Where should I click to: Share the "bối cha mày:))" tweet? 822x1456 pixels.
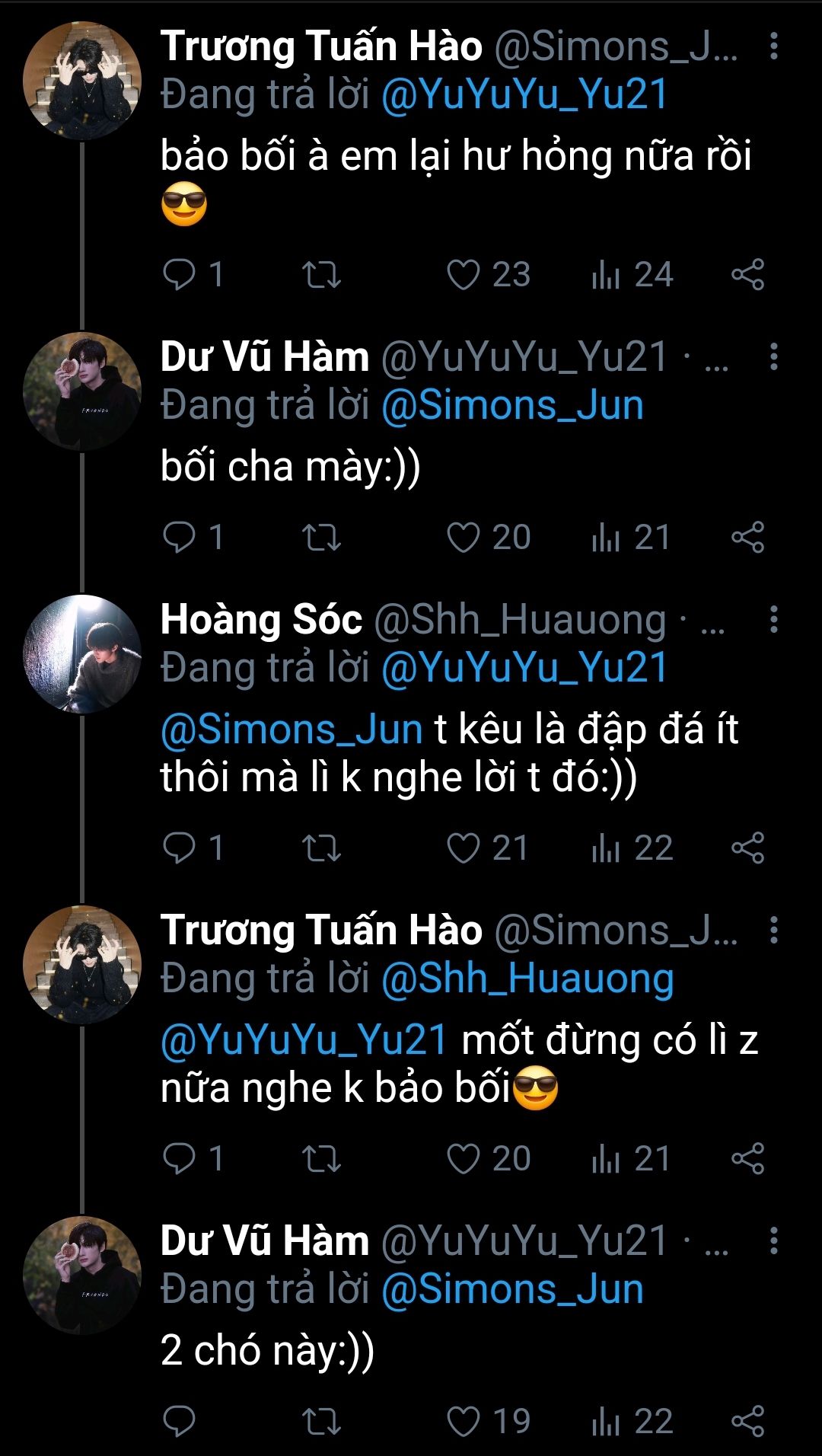pos(747,538)
